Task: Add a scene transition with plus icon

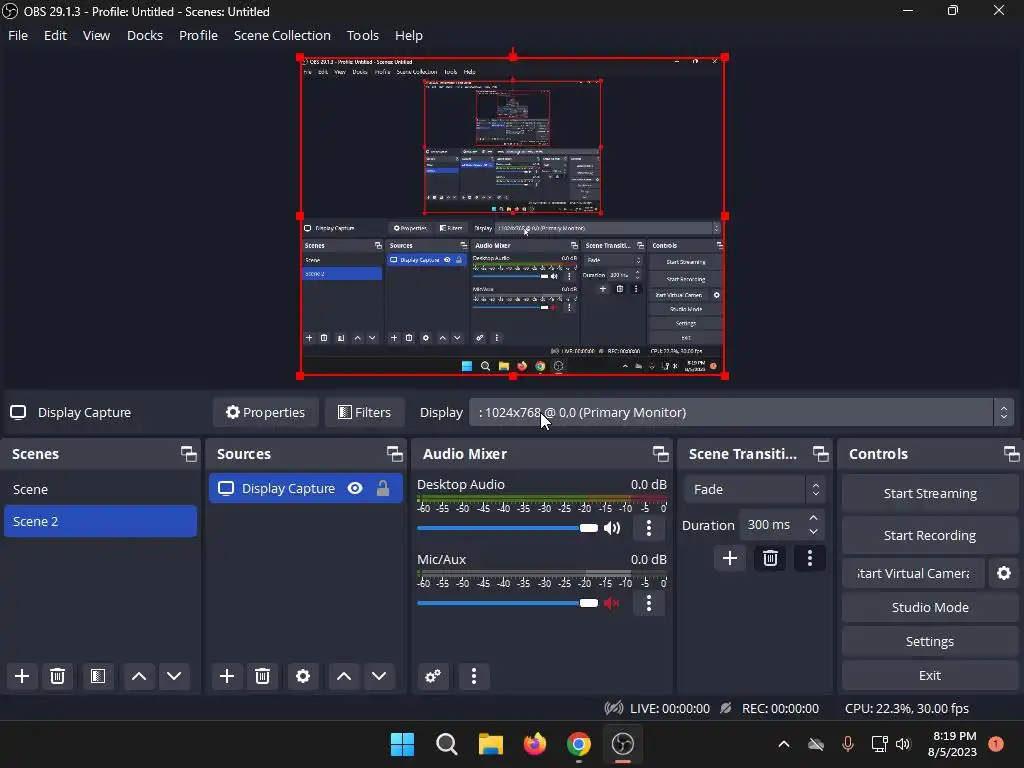Action: (729, 558)
